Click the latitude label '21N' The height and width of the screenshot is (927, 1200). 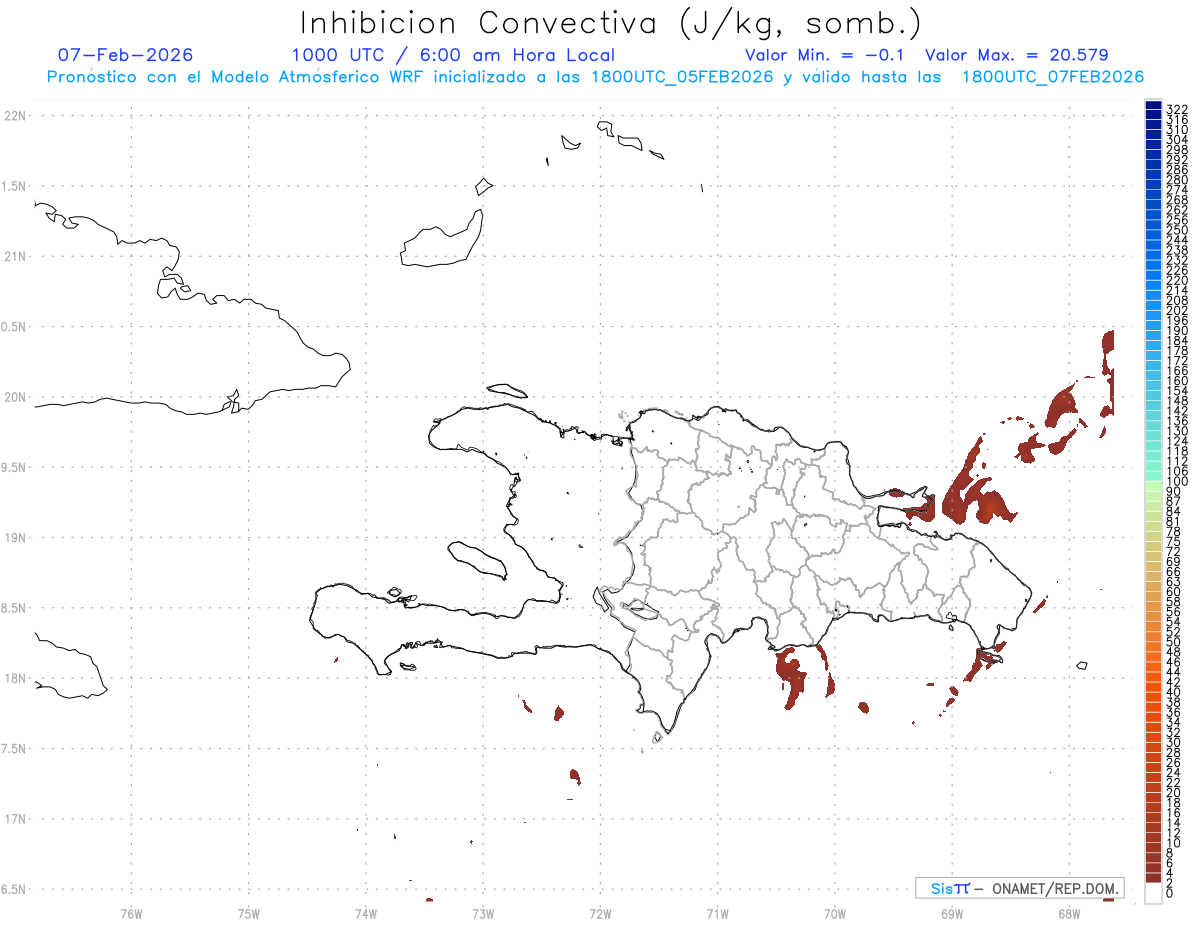14,257
